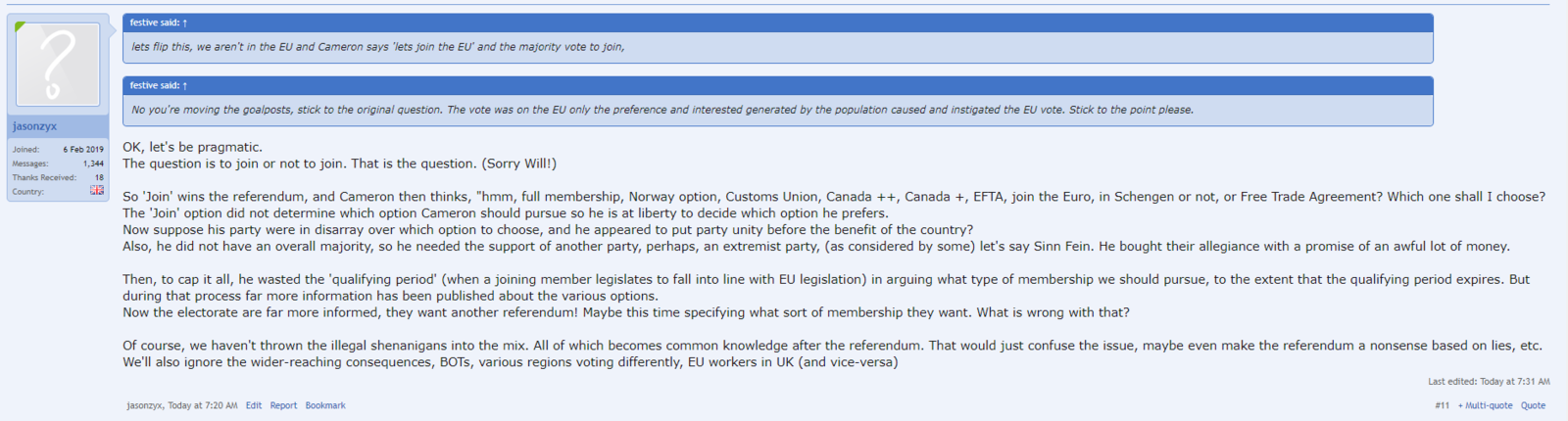The image size is (1568, 421).
Task: Report the post by jasonzyx
Action: tap(283, 405)
